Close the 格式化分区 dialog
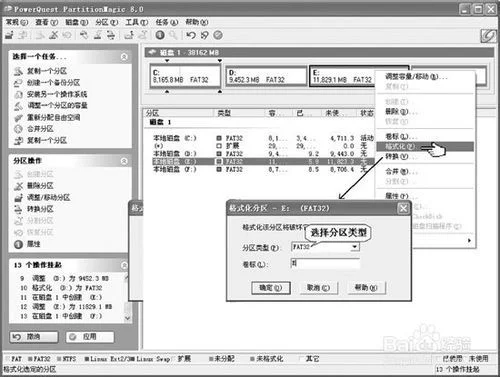Image resolution: width=500 pixels, height=377 pixels. click(x=403, y=208)
